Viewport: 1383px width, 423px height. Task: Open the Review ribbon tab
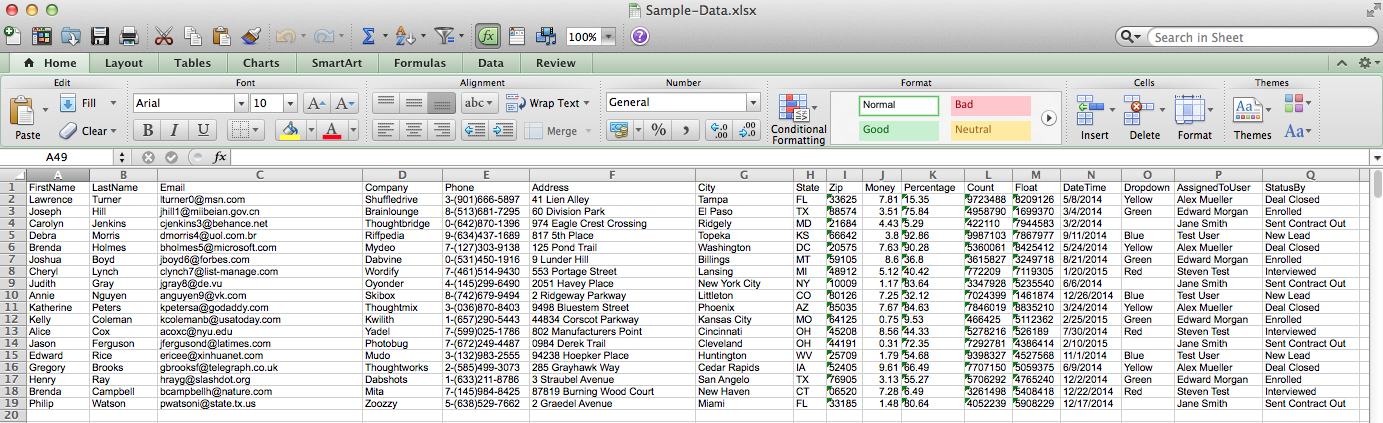[555, 63]
